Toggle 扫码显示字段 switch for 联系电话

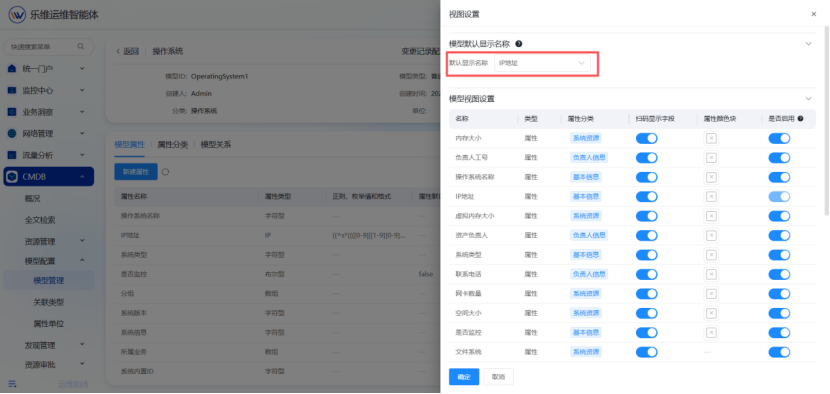pos(646,274)
